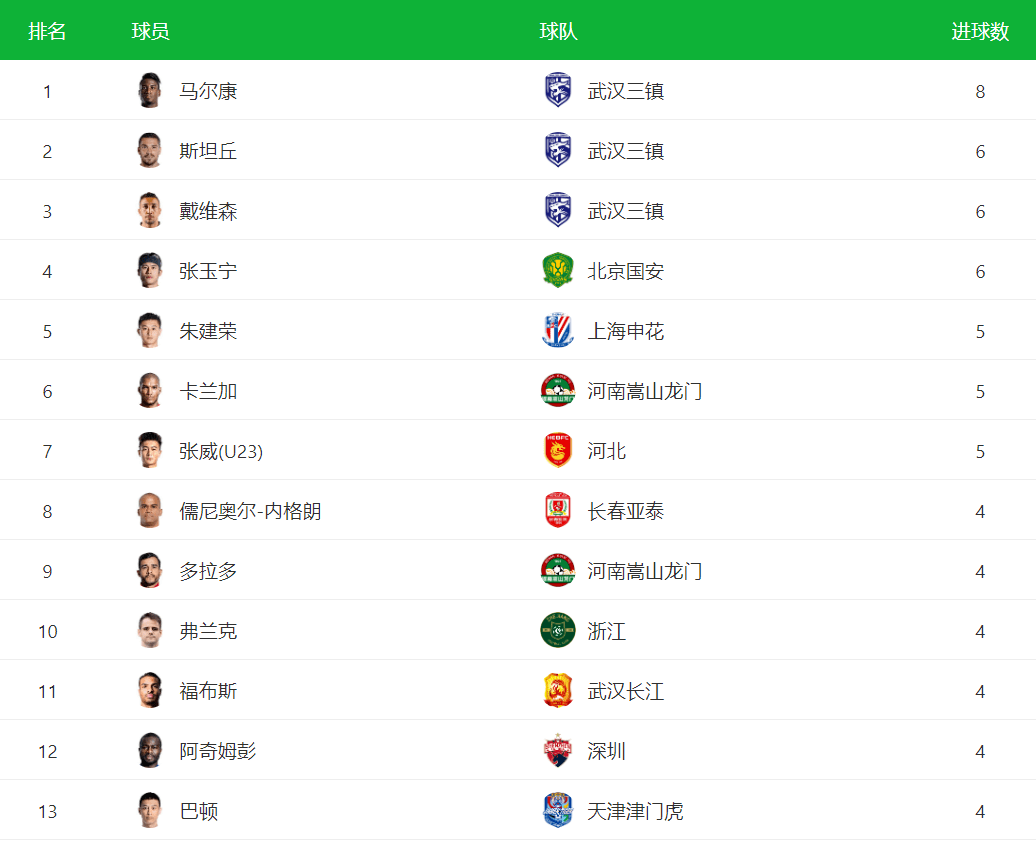Click the Wuhan Three Towns logo beside 马尔康
The width and height of the screenshot is (1036, 848).
click(x=558, y=91)
